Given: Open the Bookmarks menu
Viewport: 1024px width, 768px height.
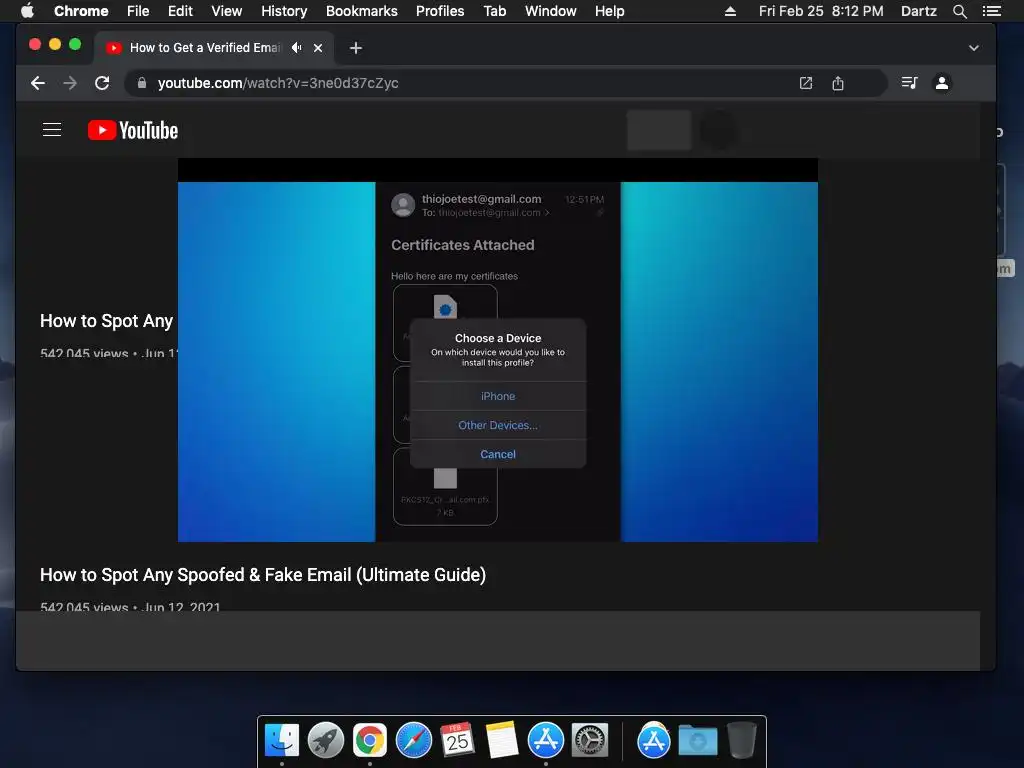Looking at the screenshot, I should pyautogui.click(x=362, y=11).
